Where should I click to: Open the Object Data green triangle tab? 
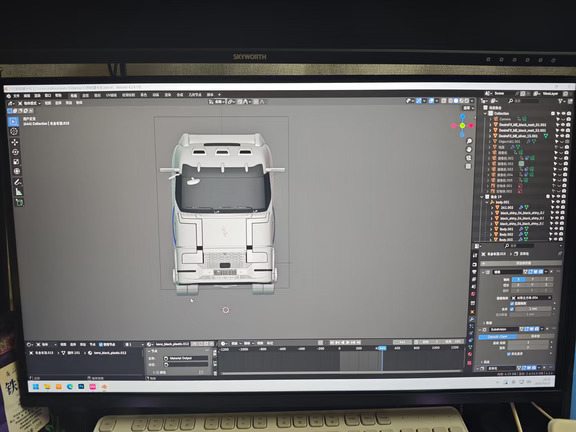471,347
